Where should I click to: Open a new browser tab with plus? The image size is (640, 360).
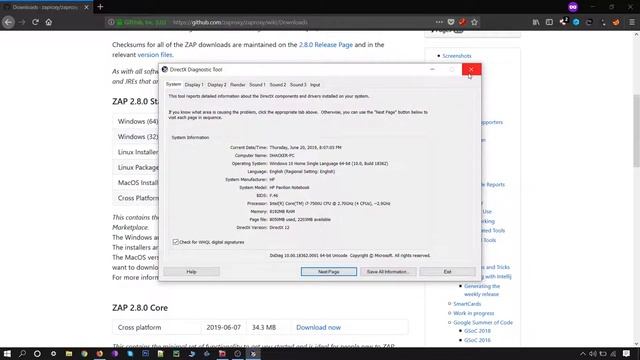pos(100,7)
